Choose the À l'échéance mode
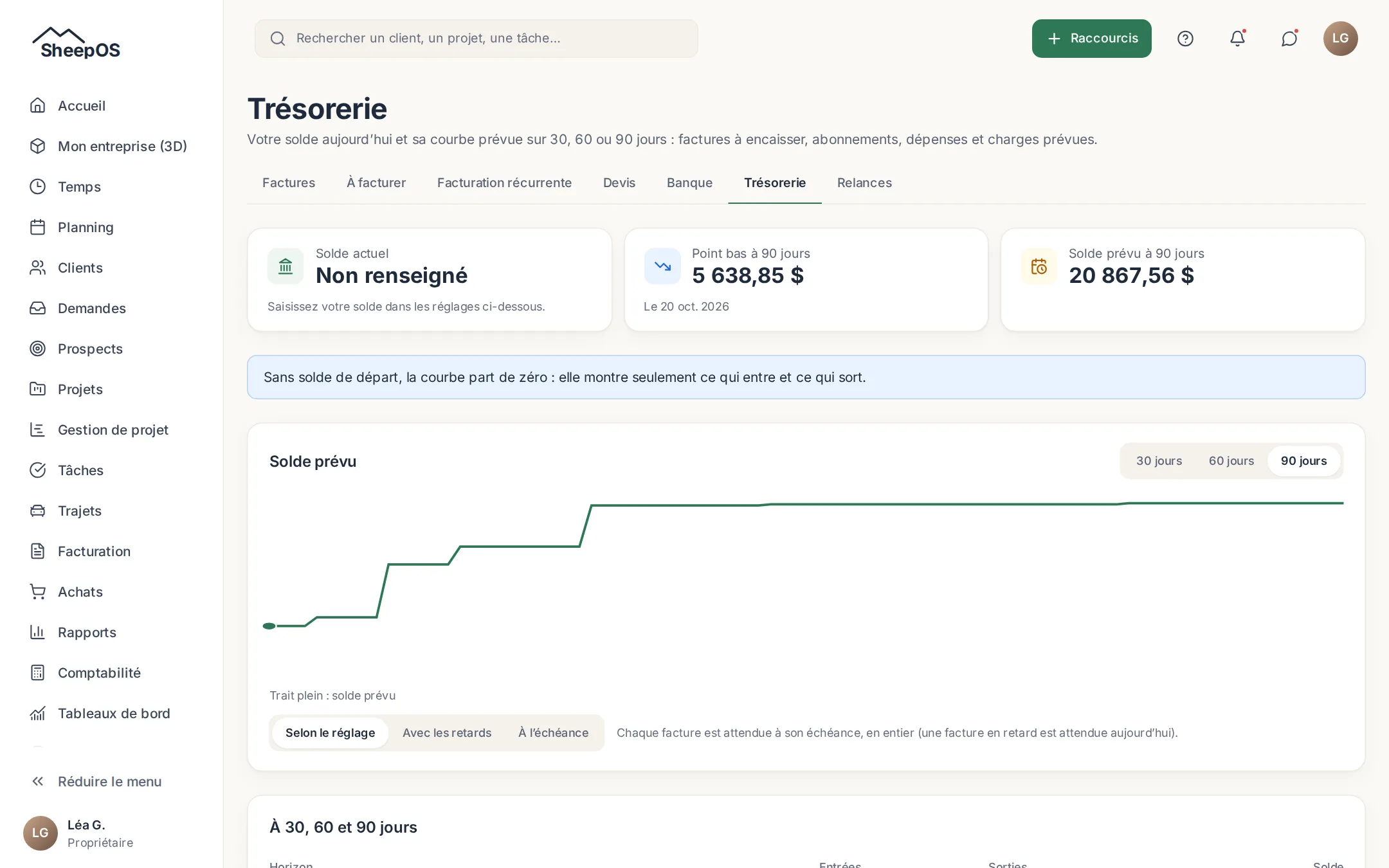 pyautogui.click(x=554, y=733)
